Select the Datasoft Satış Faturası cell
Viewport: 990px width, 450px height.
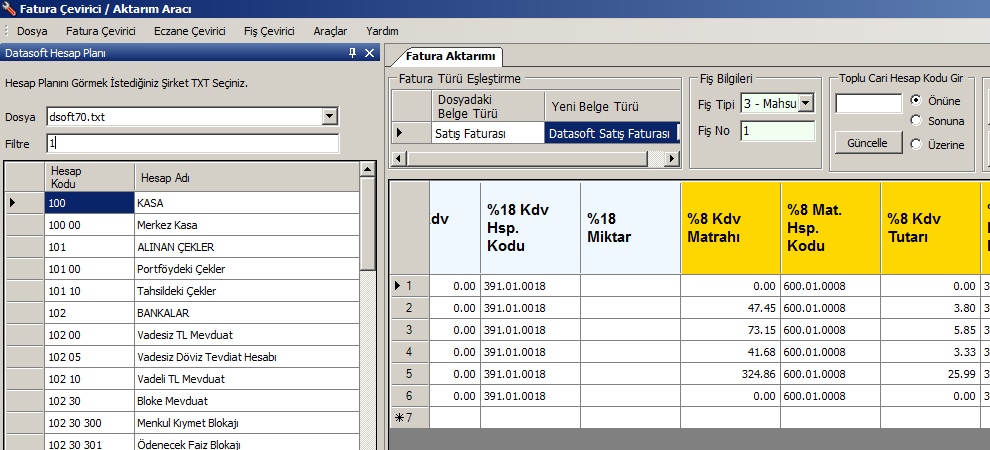click(x=611, y=134)
